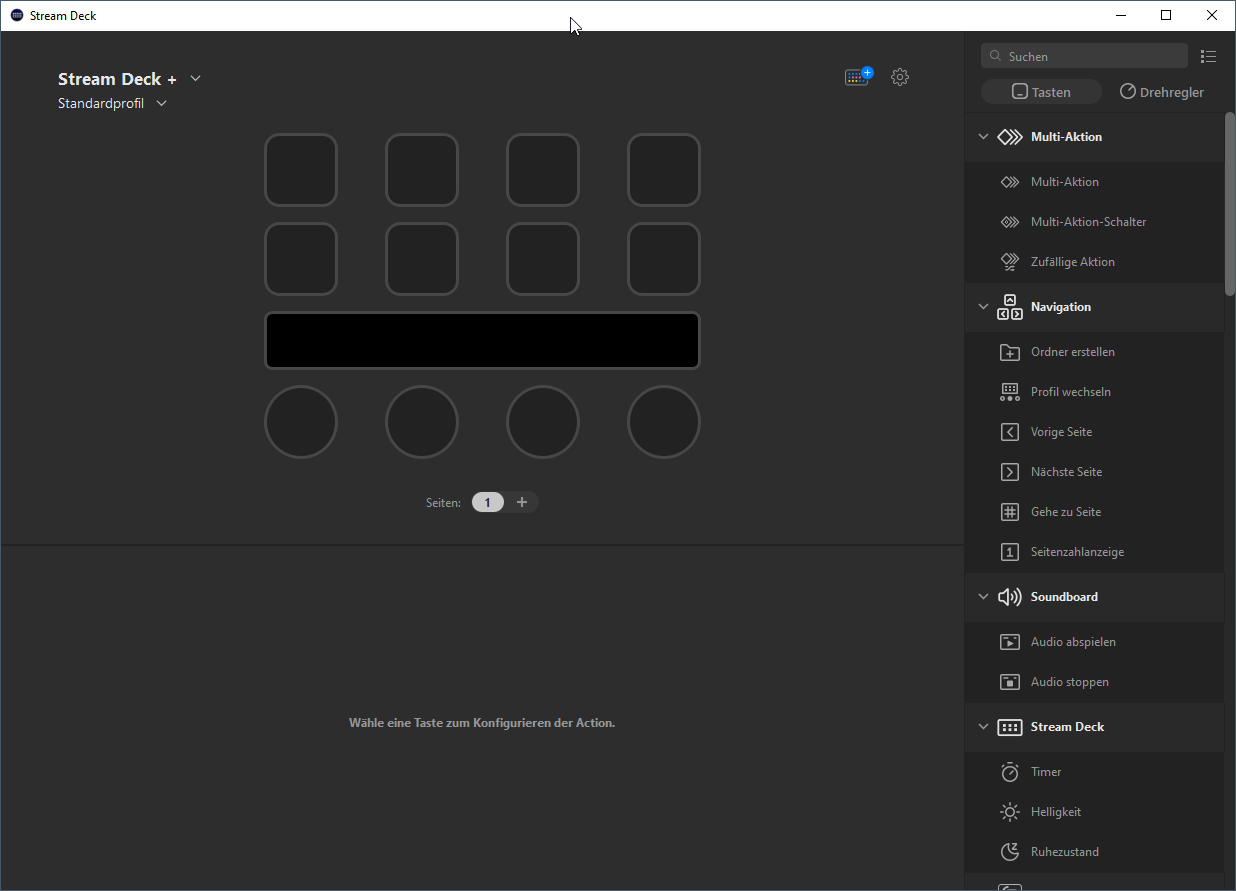The image size is (1236, 891).
Task: Click the Suchen search field
Action: [x=1085, y=56]
